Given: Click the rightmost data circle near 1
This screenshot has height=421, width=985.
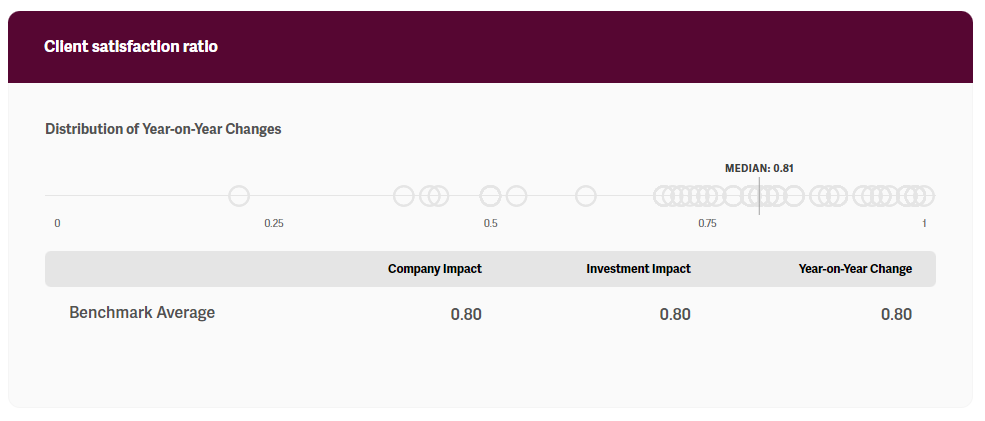Looking at the screenshot, I should click(x=924, y=196).
